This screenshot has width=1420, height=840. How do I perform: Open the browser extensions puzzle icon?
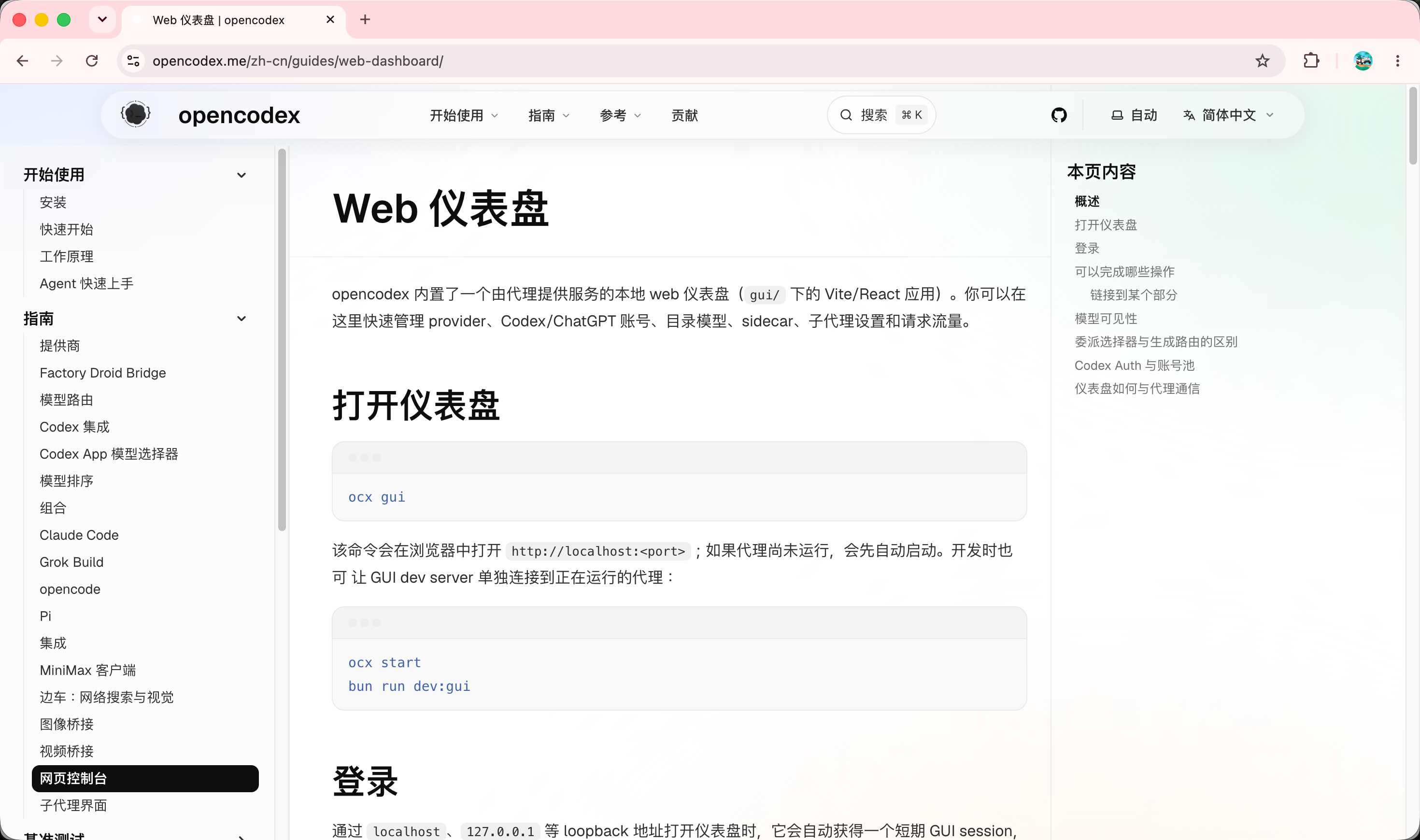(1311, 60)
